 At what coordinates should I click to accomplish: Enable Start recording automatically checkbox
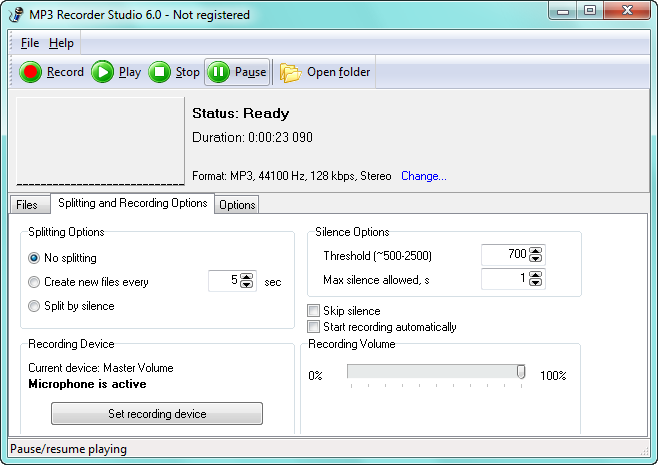coord(313,327)
